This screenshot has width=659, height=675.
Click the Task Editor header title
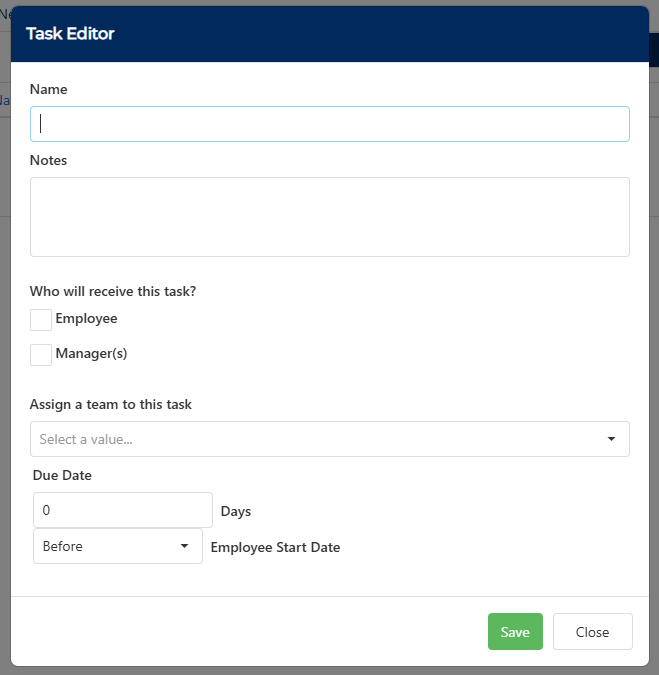(70, 34)
